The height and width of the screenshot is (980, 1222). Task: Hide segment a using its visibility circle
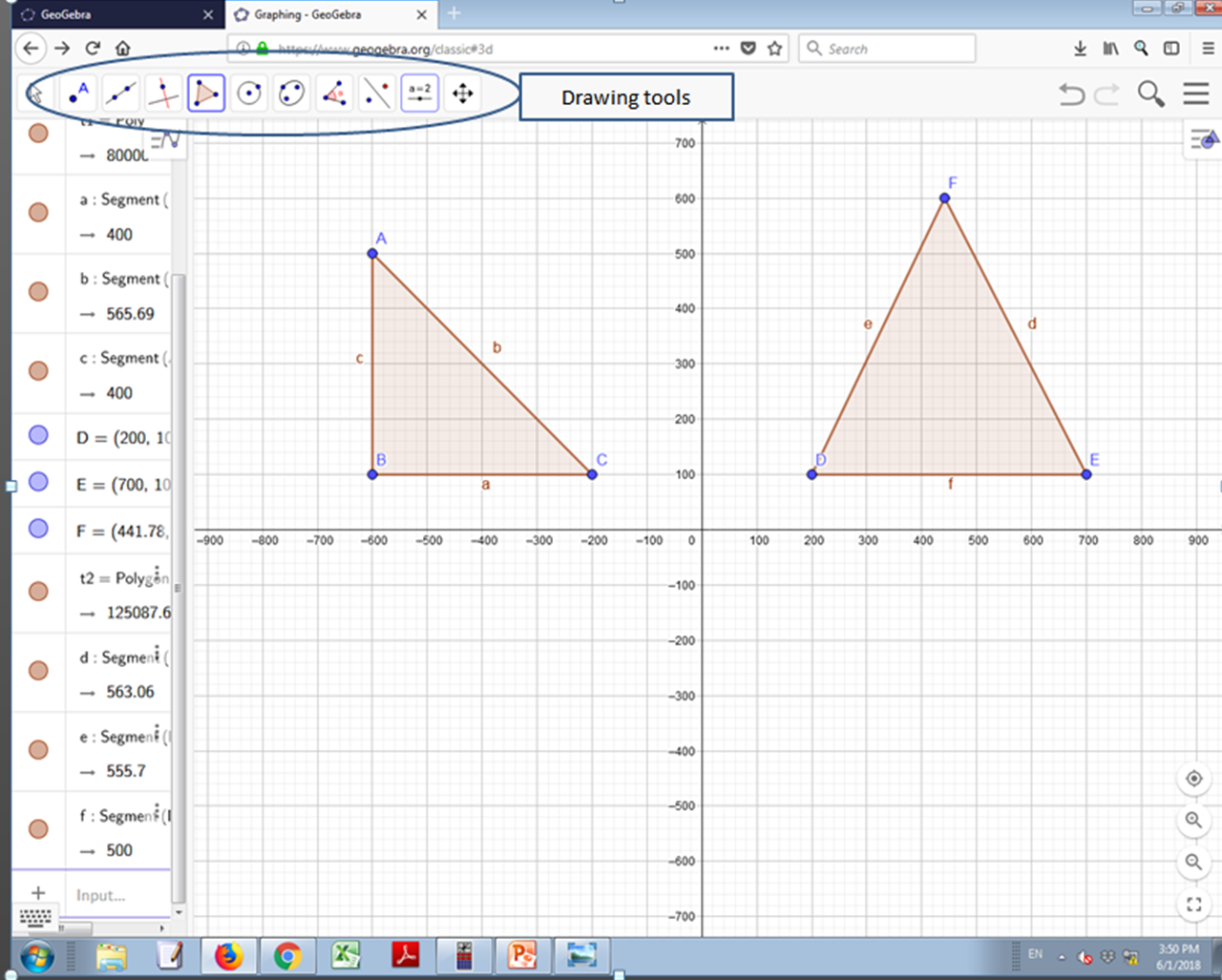[x=38, y=212]
